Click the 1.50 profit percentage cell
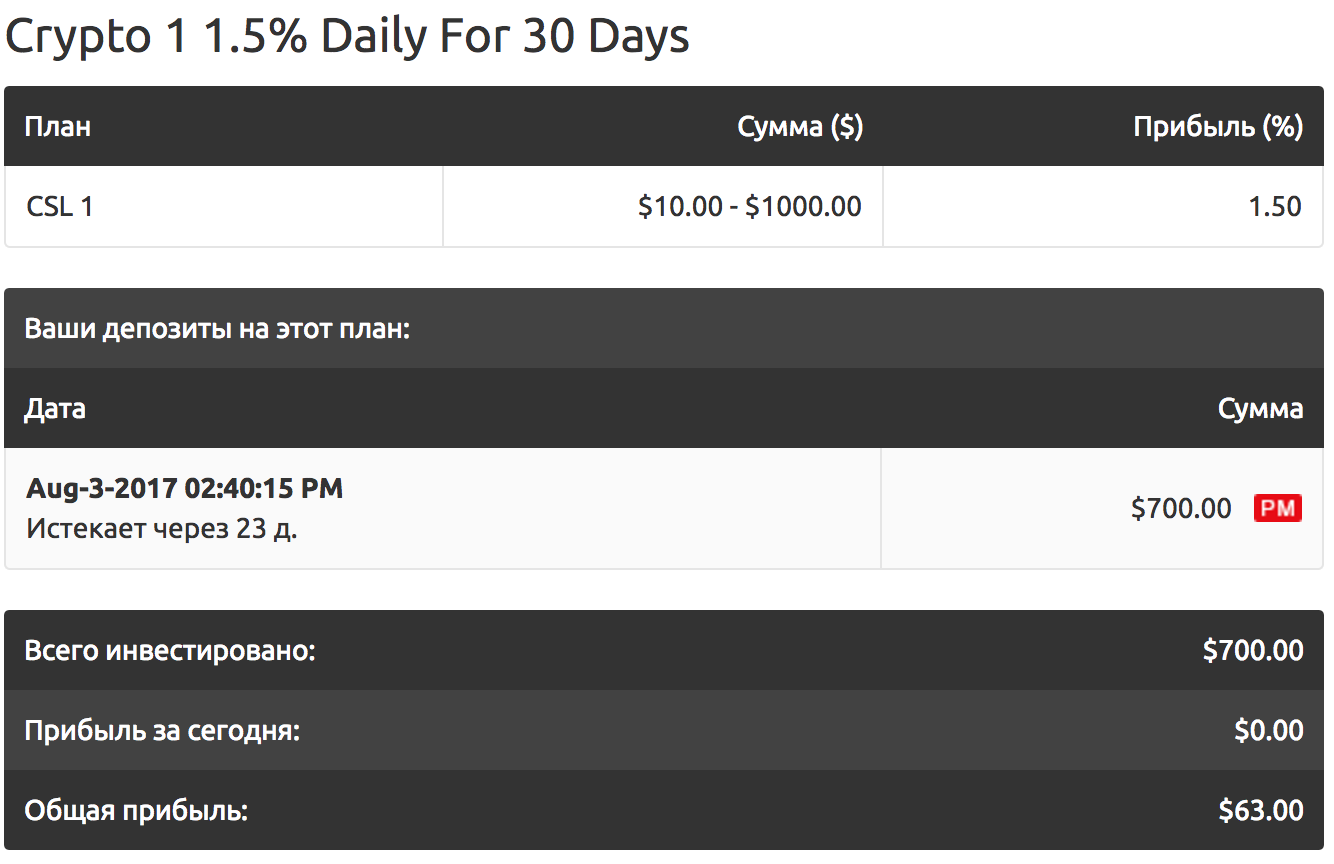 pyautogui.click(x=1275, y=207)
